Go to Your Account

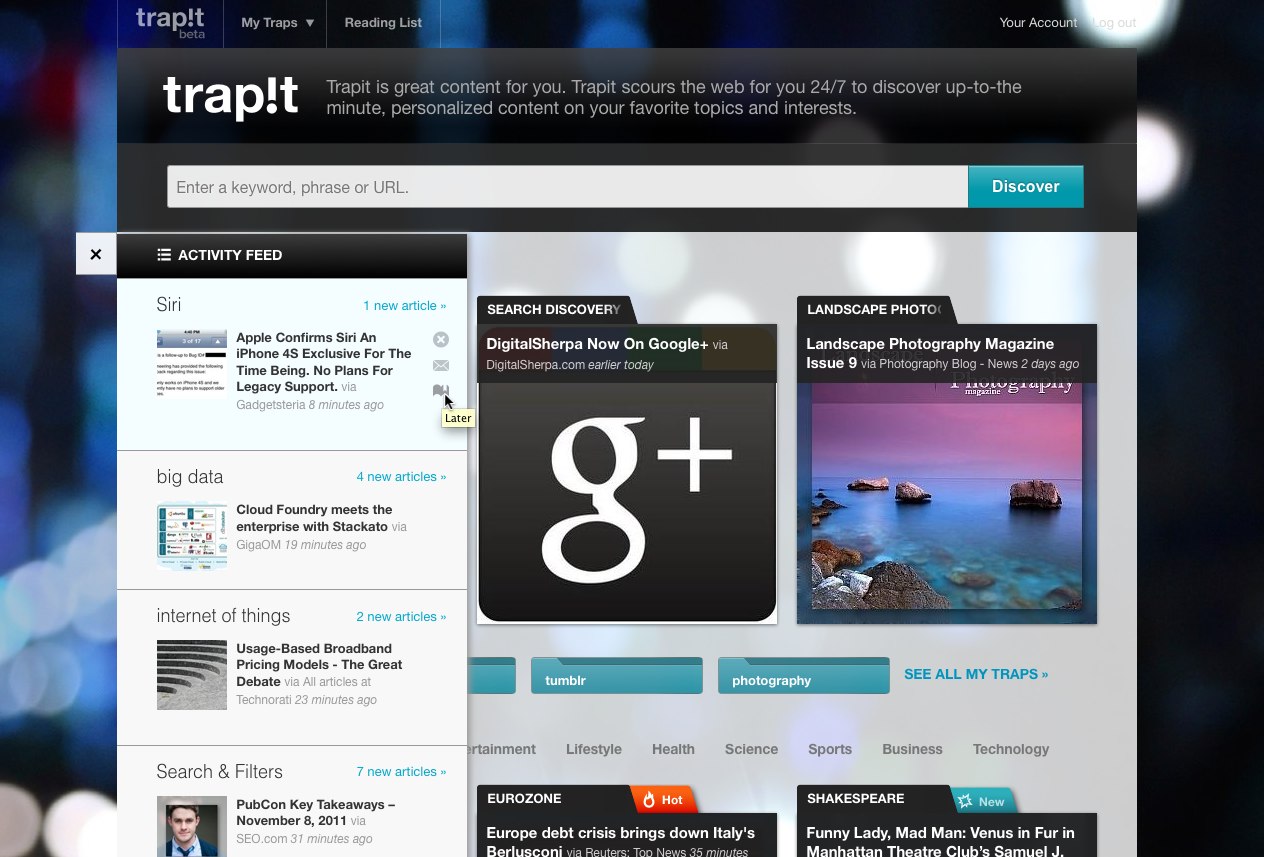1038,22
